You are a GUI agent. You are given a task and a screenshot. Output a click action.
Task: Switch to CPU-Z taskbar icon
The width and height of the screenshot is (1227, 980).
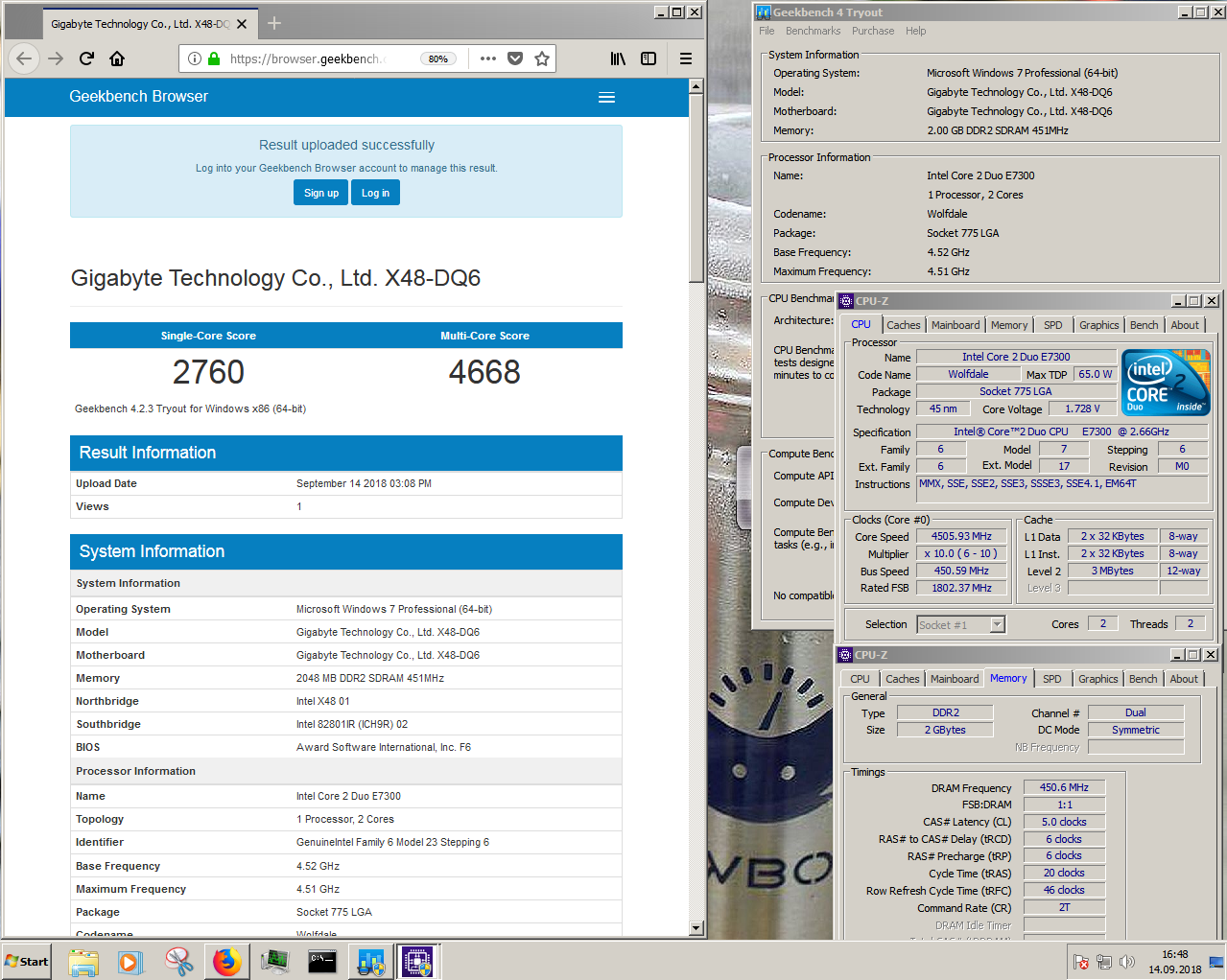417,961
